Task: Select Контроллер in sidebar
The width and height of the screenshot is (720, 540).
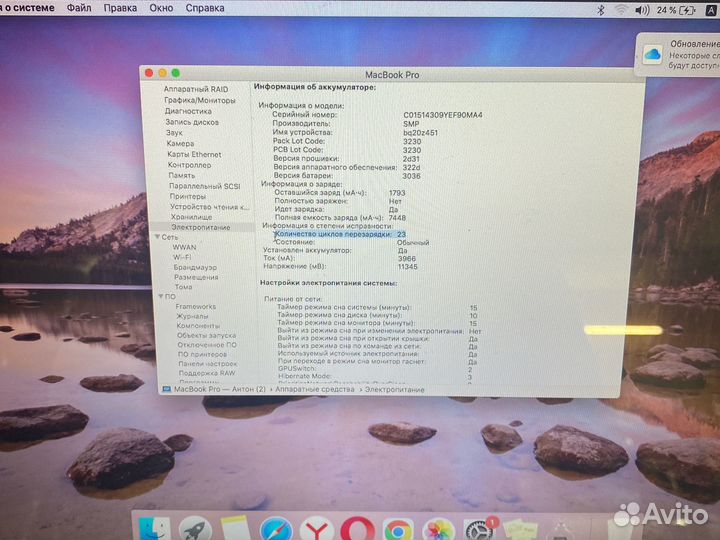Action: (x=189, y=165)
